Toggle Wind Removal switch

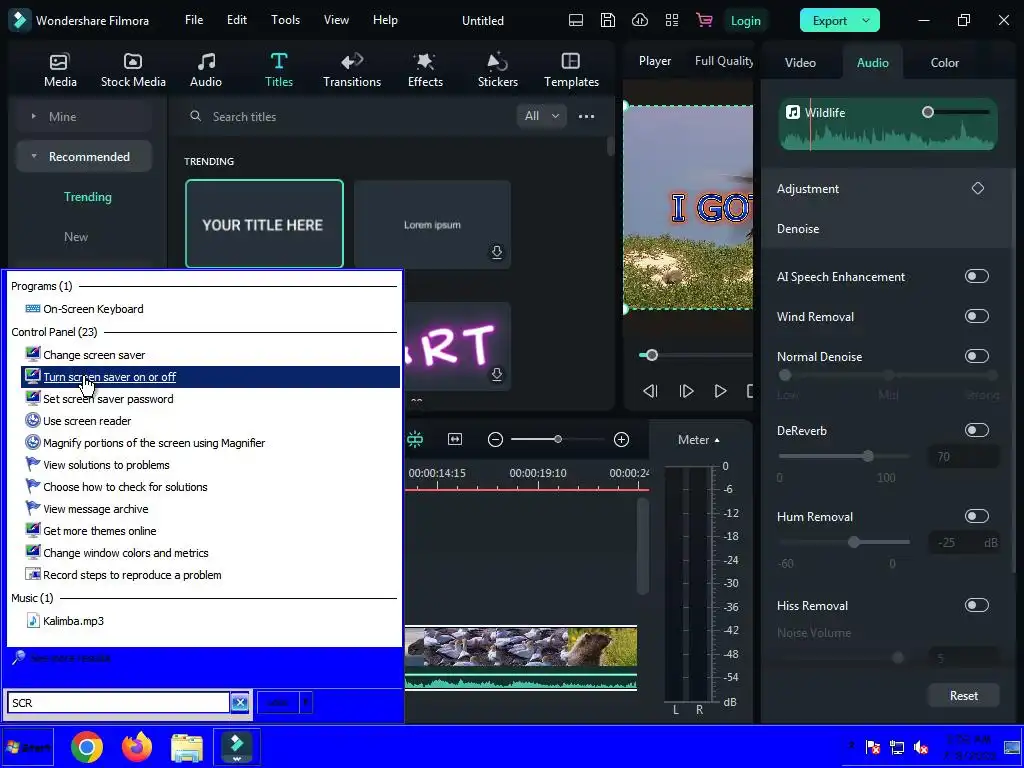[x=977, y=316]
